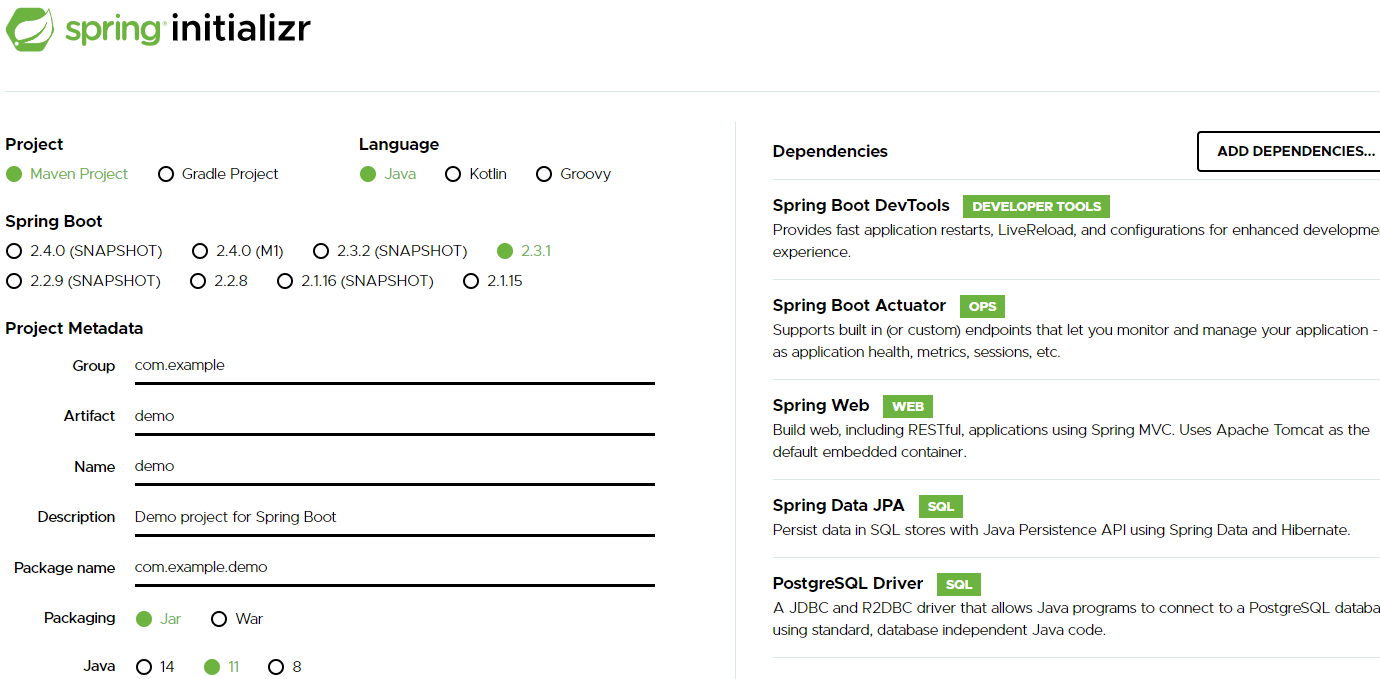The image size is (1380, 679).
Task: Edit the Group field com.example
Action: click(395, 366)
